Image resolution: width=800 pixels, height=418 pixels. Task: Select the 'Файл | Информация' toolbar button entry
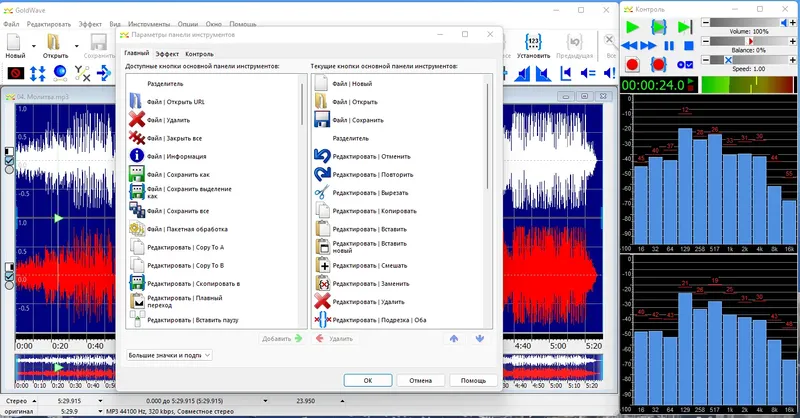[176, 156]
